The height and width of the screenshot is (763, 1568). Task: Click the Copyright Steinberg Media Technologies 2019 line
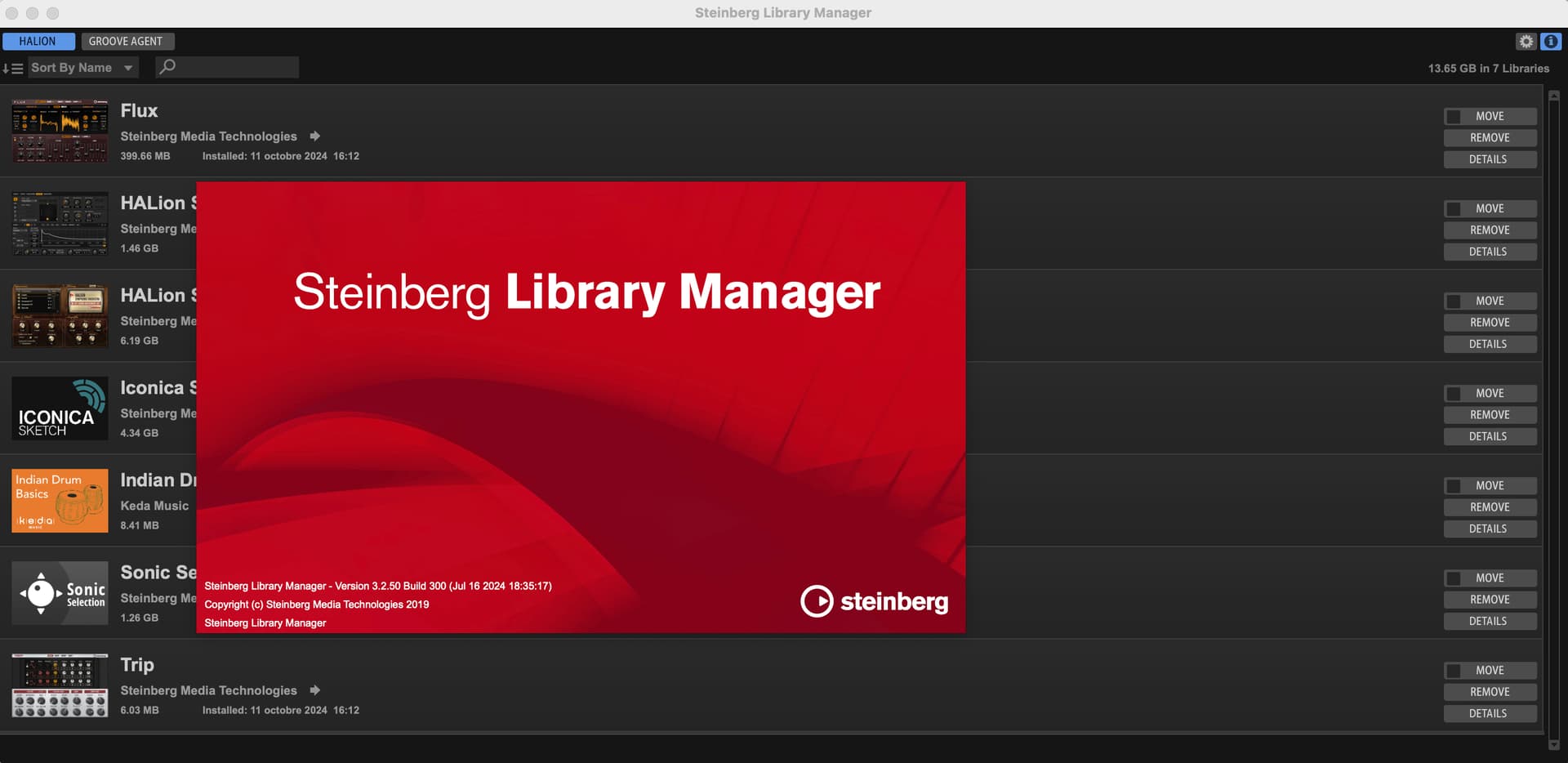point(317,605)
